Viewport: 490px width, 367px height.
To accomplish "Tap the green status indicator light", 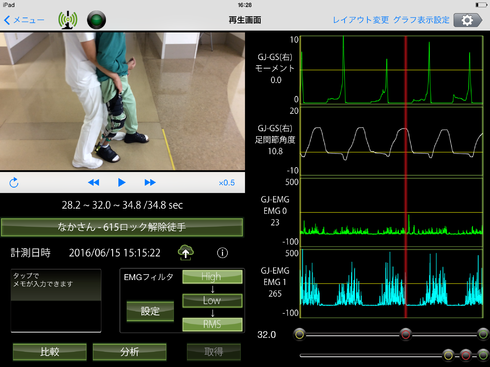I will [96, 20].
